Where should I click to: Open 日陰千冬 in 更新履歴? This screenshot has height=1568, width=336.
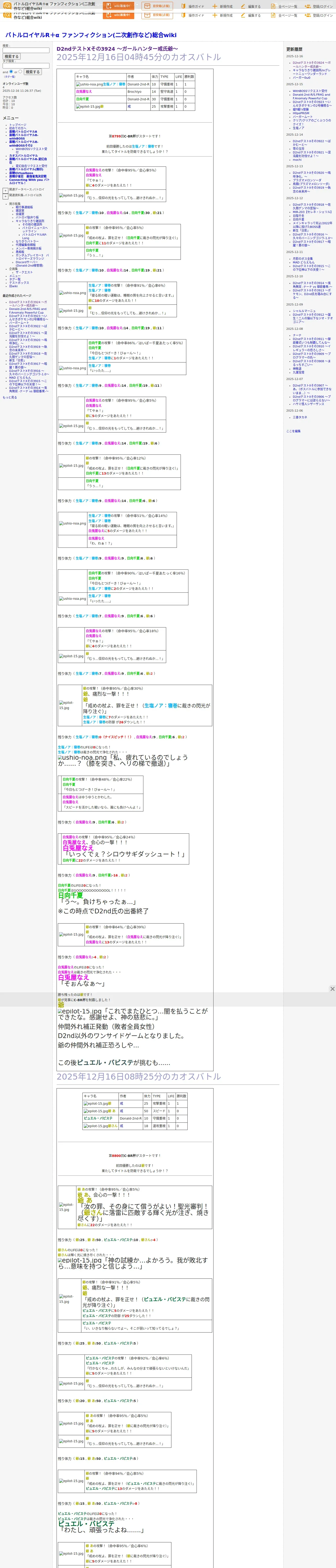(x=298, y=216)
